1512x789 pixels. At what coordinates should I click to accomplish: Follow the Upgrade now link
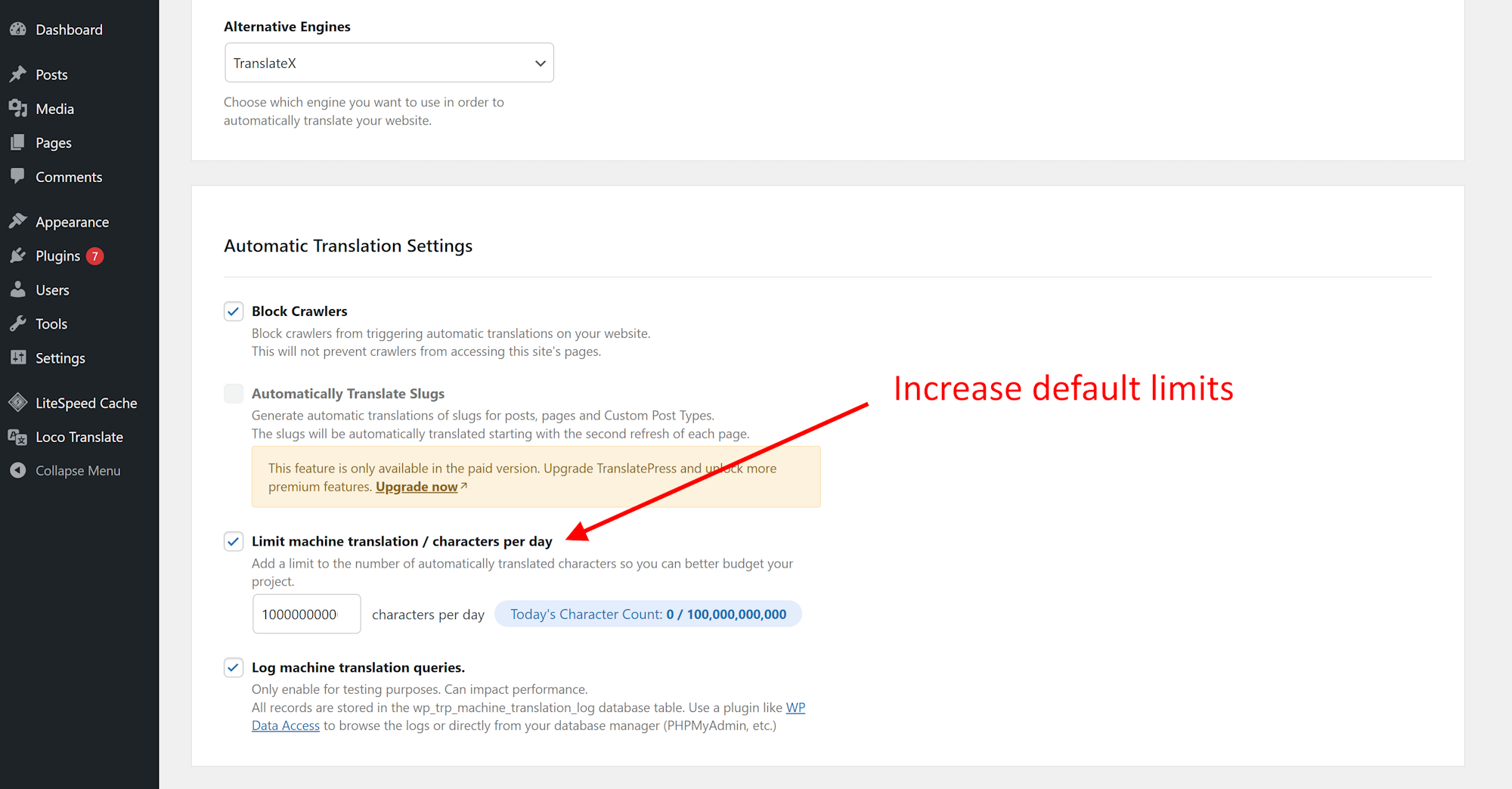(x=417, y=487)
